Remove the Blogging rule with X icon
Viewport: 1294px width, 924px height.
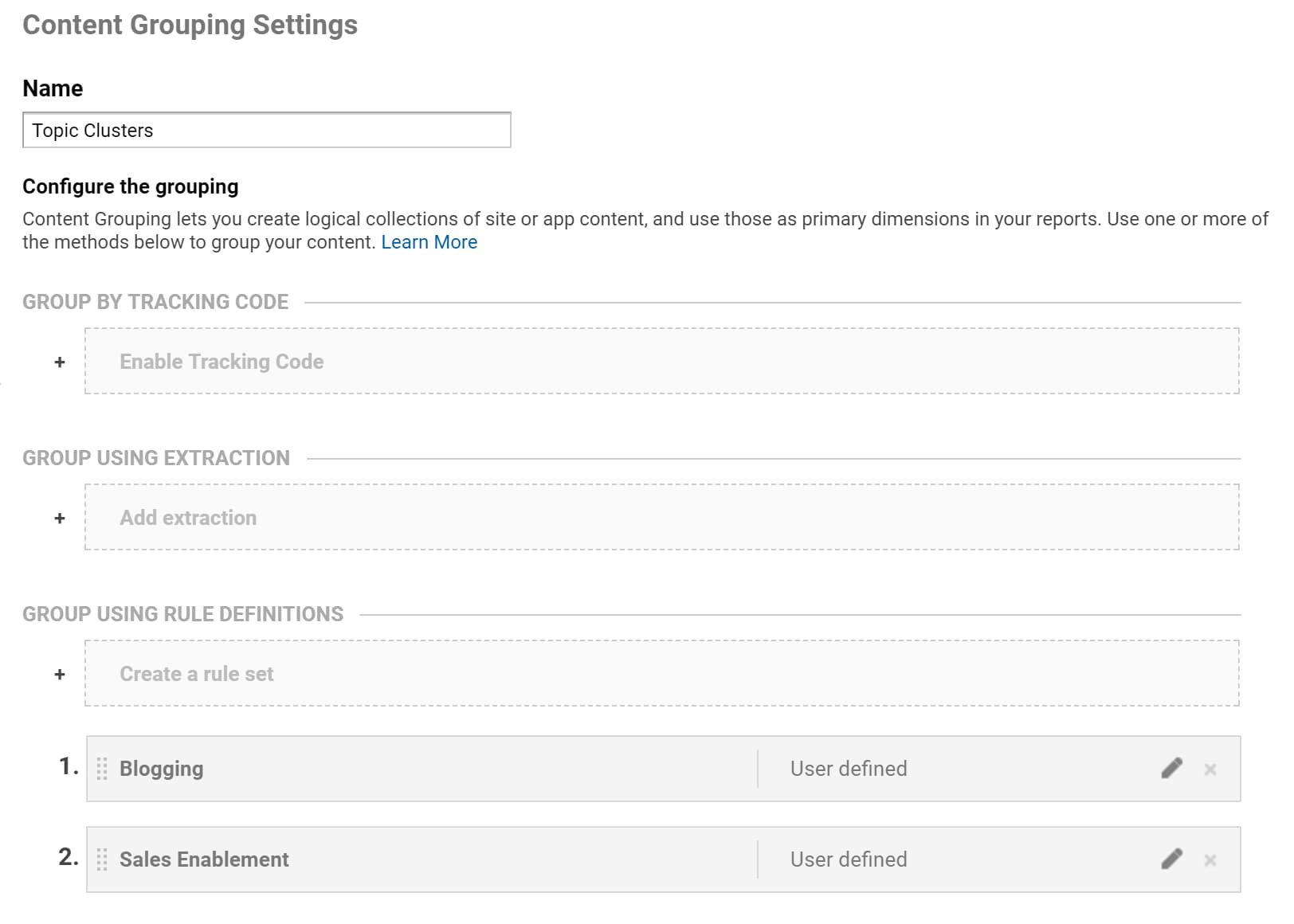(1210, 769)
